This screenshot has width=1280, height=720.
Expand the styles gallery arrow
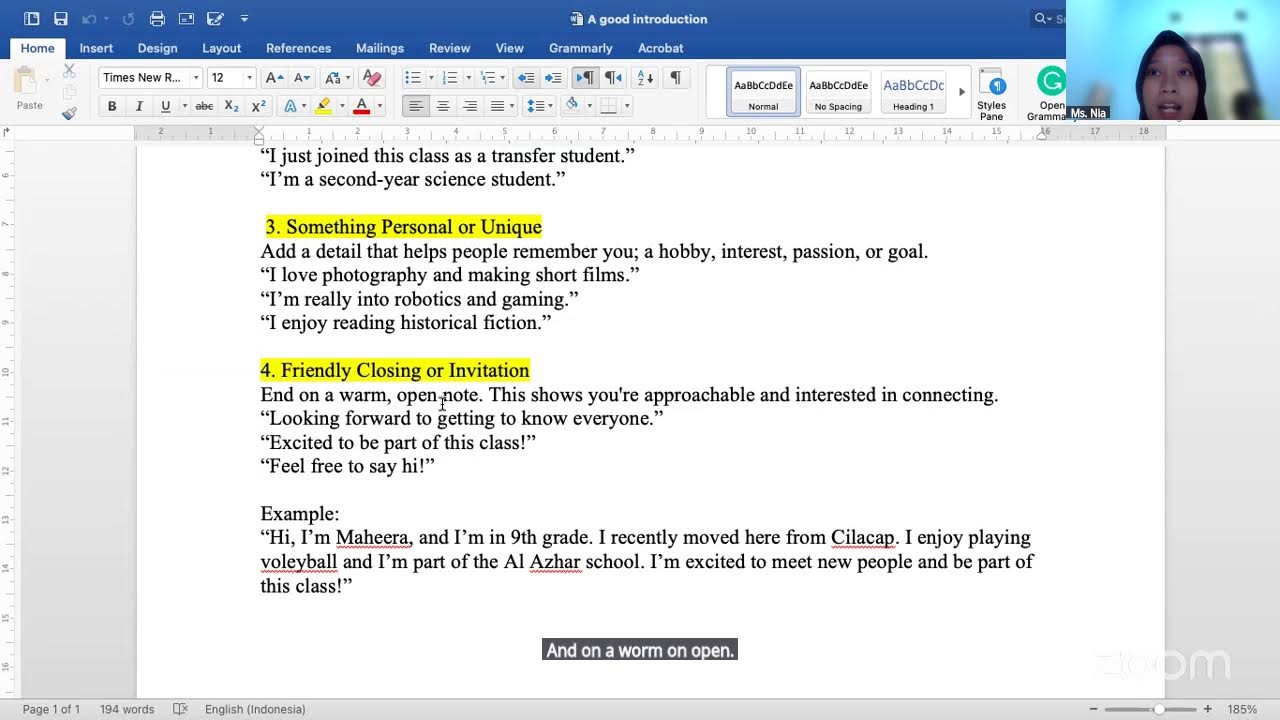962,92
